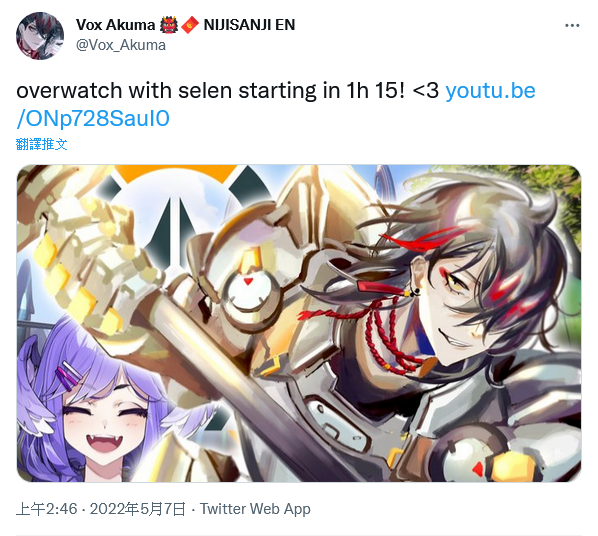This screenshot has width=598, height=536.
Task: Open the youtu.be stream link
Action: point(490,91)
